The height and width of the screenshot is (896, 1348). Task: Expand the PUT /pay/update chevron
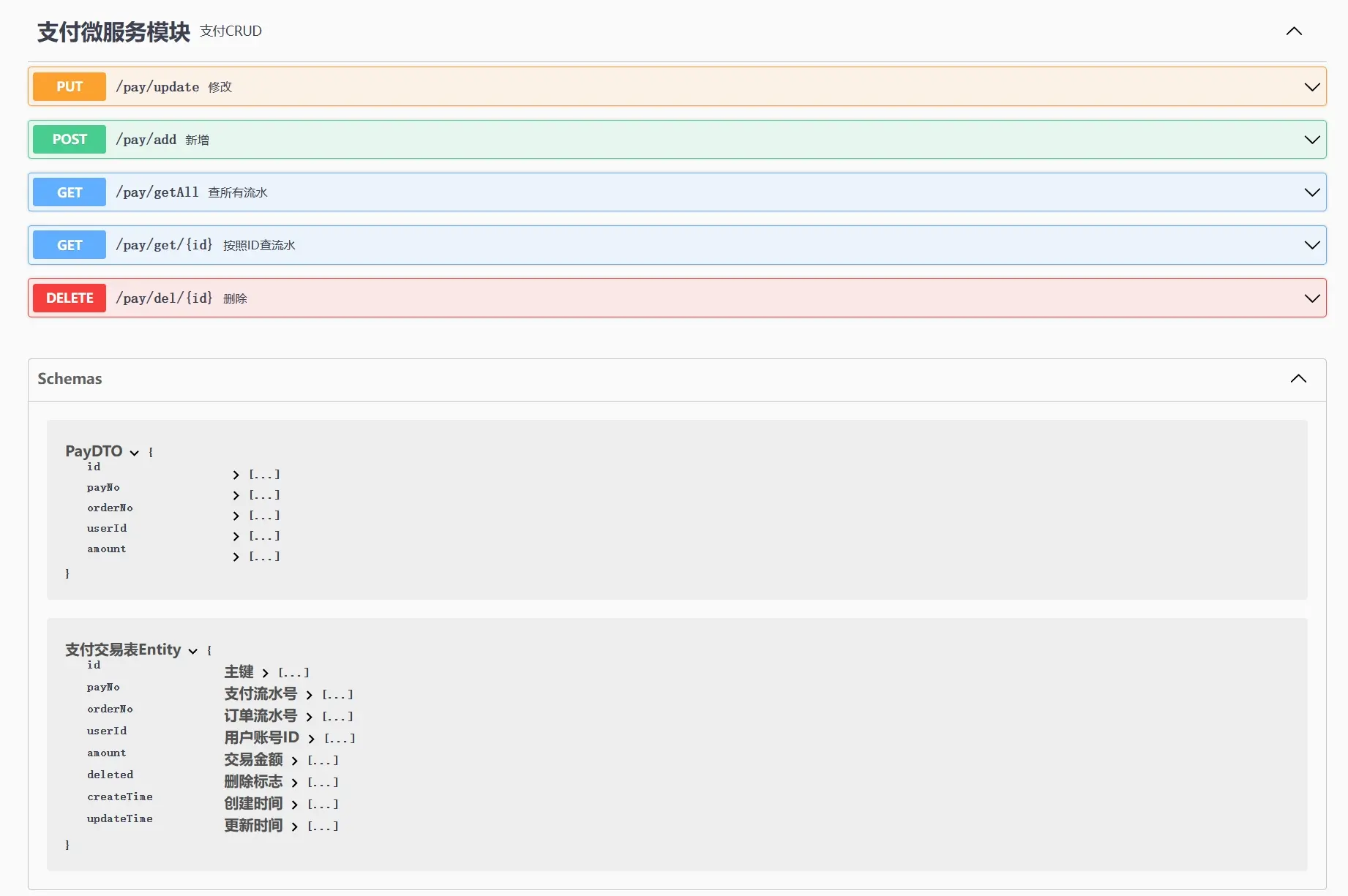pos(1311,87)
